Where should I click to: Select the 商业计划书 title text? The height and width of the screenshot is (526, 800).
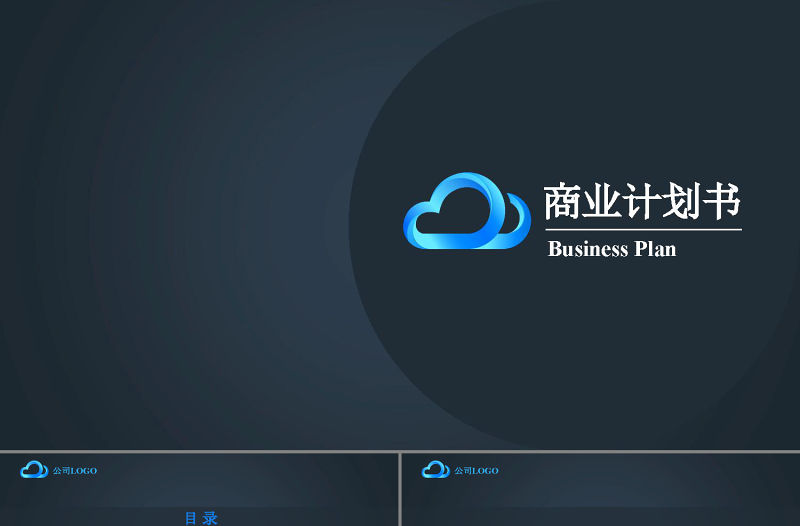pyautogui.click(x=642, y=201)
